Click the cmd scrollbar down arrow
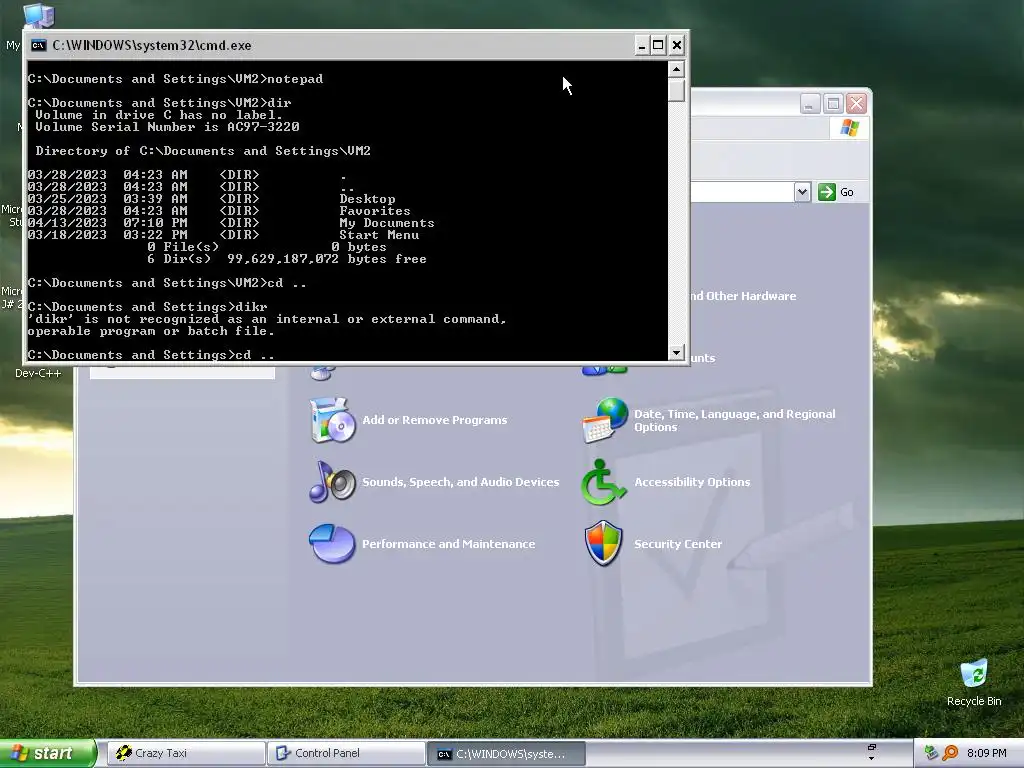Viewport: 1024px width, 768px height. click(x=677, y=352)
